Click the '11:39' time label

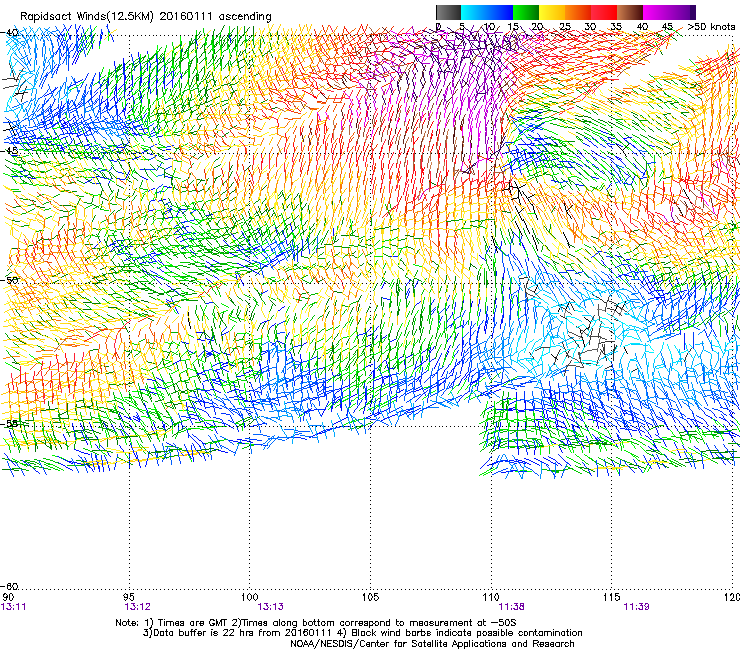pos(636,607)
